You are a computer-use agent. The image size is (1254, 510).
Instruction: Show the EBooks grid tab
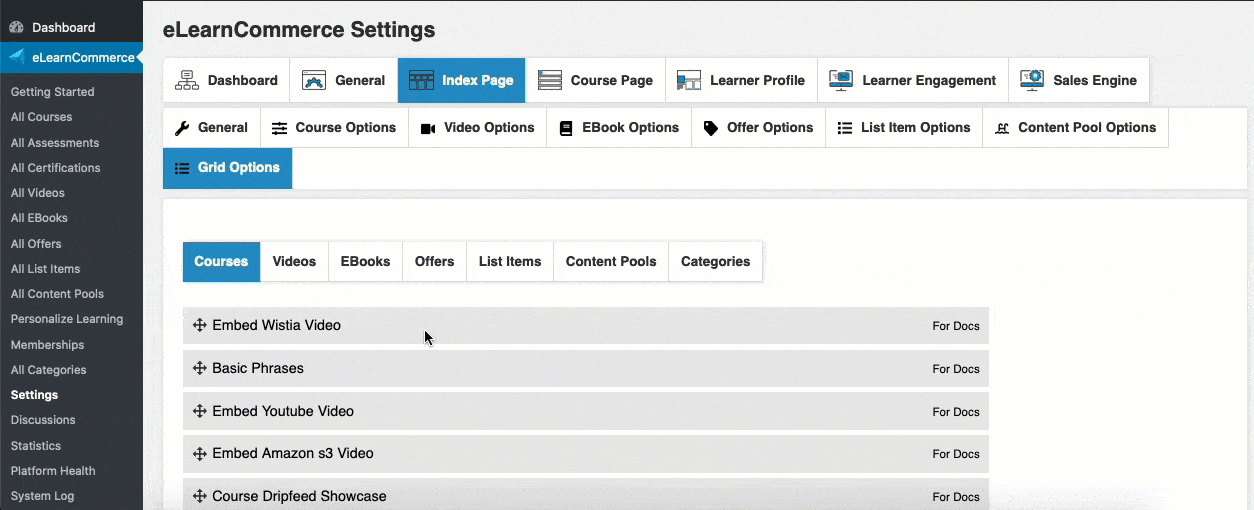pos(365,261)
